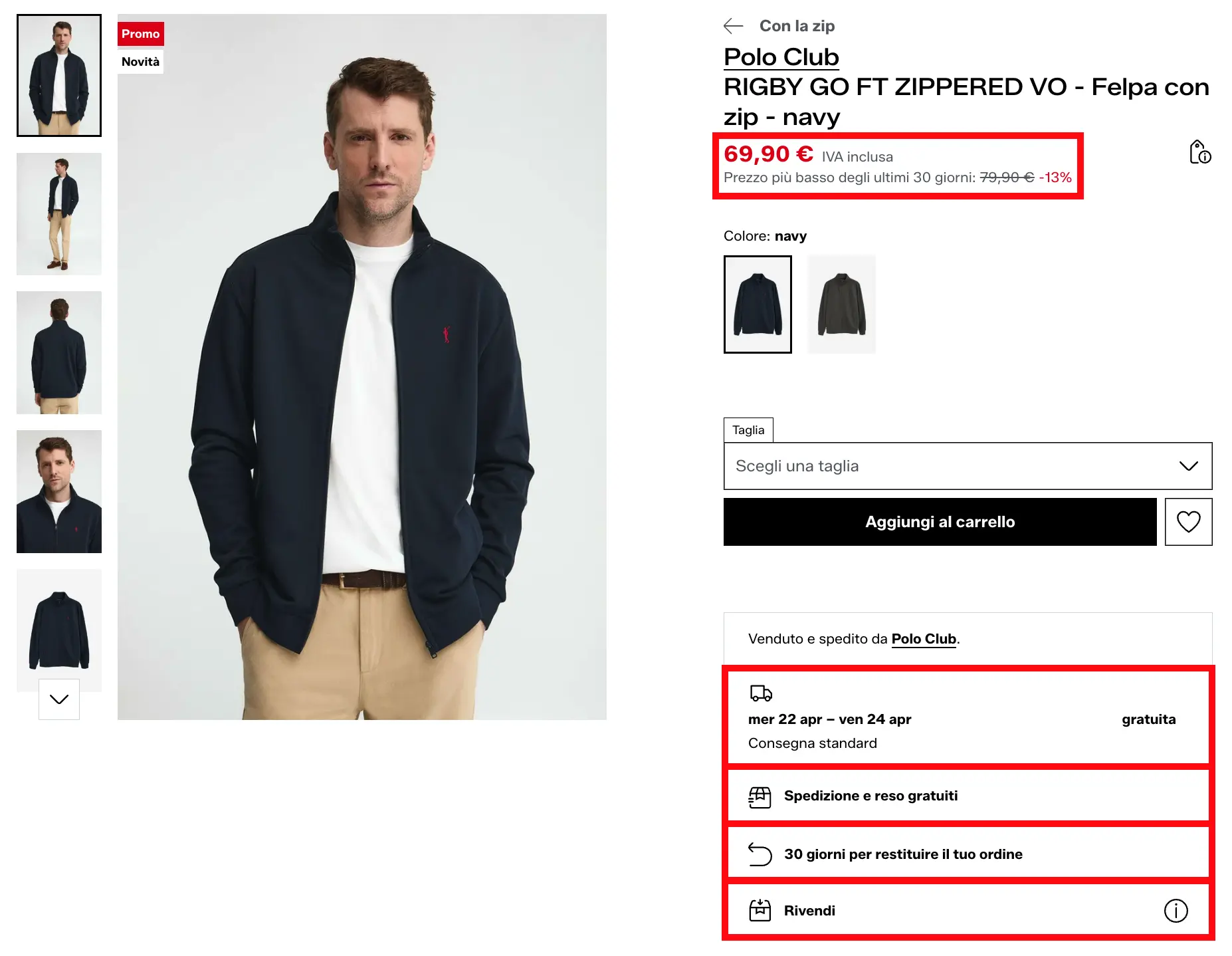View the close-up collar thumbnail
This screenshot has width=1232, height=956.
[59, 491]
